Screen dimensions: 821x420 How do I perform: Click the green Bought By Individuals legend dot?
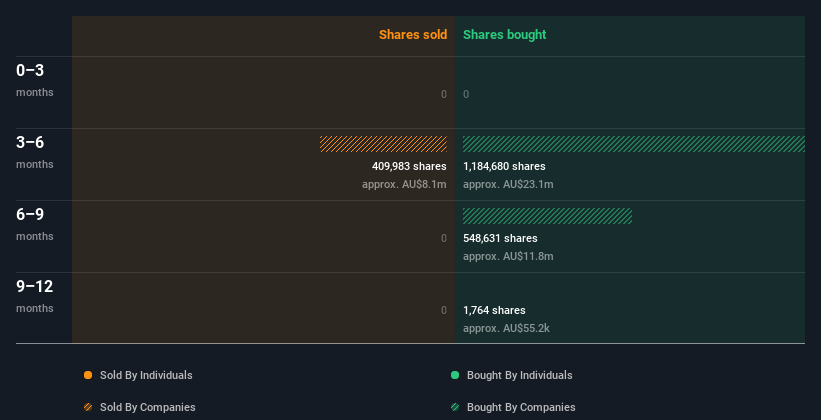[455, 375]
